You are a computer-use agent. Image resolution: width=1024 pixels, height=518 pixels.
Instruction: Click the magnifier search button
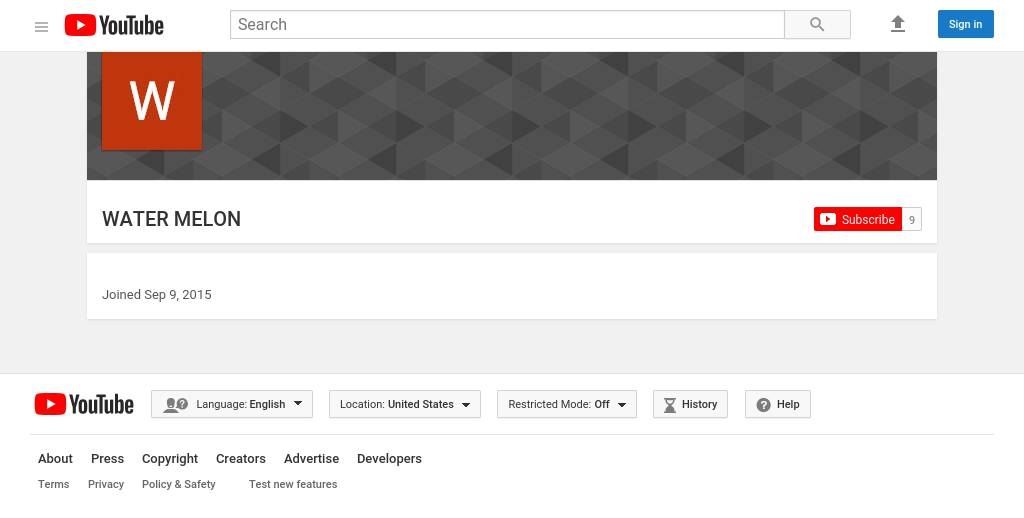(x=817, y=25)
